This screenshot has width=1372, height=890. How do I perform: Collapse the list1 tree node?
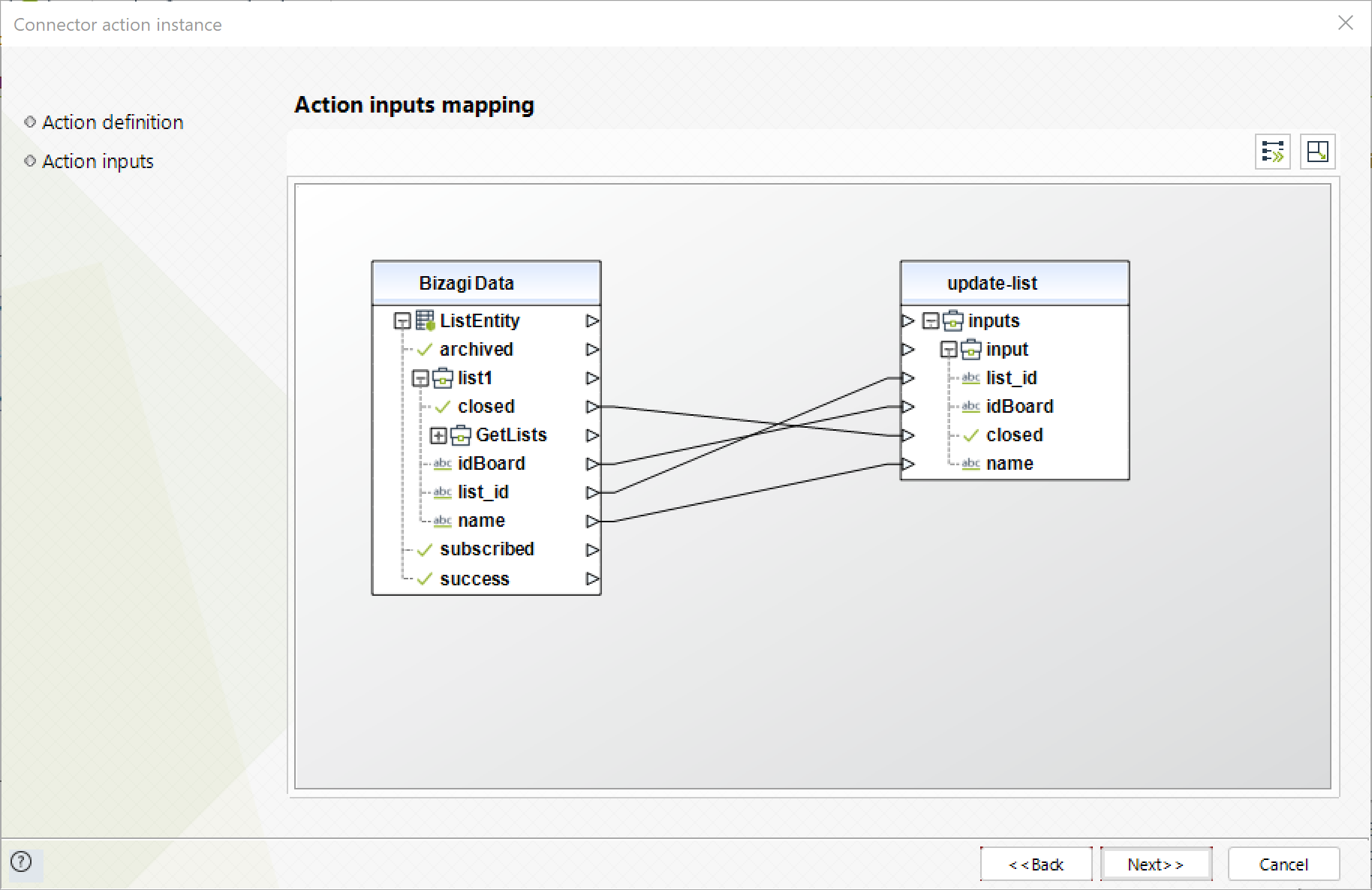pyautogui.click(x=420, y=378)
